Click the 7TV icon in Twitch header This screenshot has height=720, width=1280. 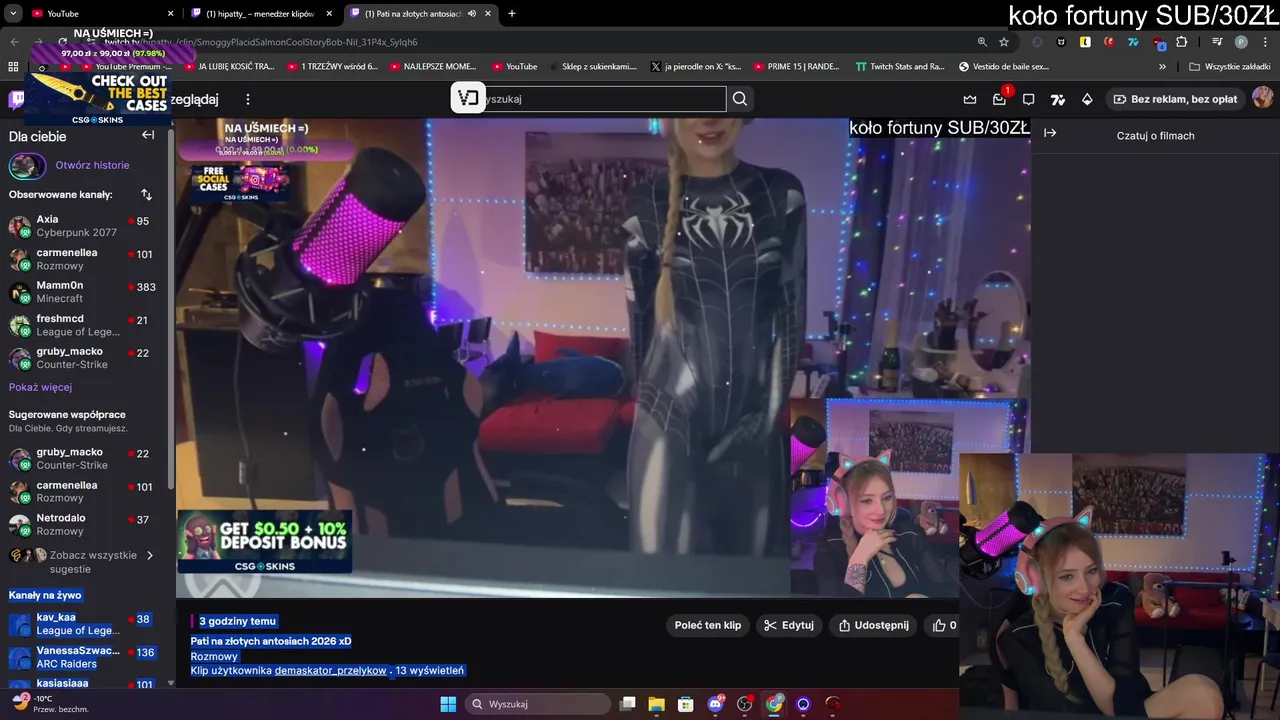pos(1058,99)
